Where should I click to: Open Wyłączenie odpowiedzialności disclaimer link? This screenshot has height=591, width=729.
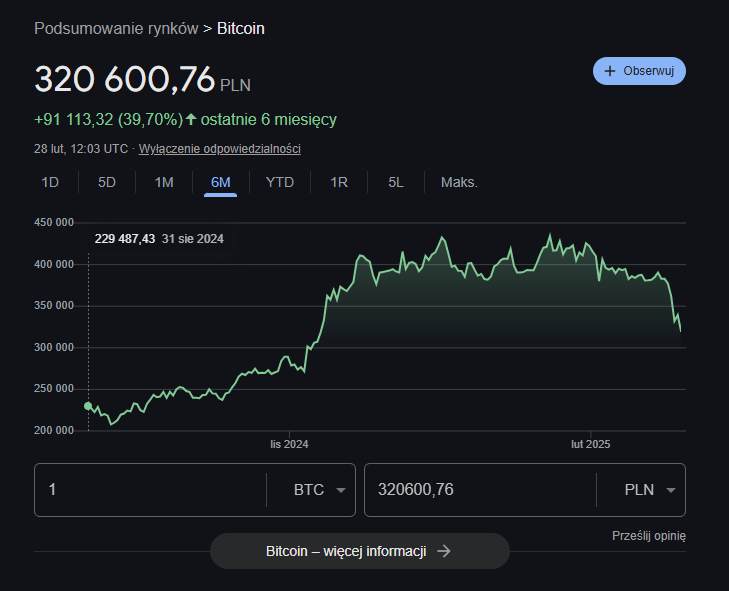(219, 149)
